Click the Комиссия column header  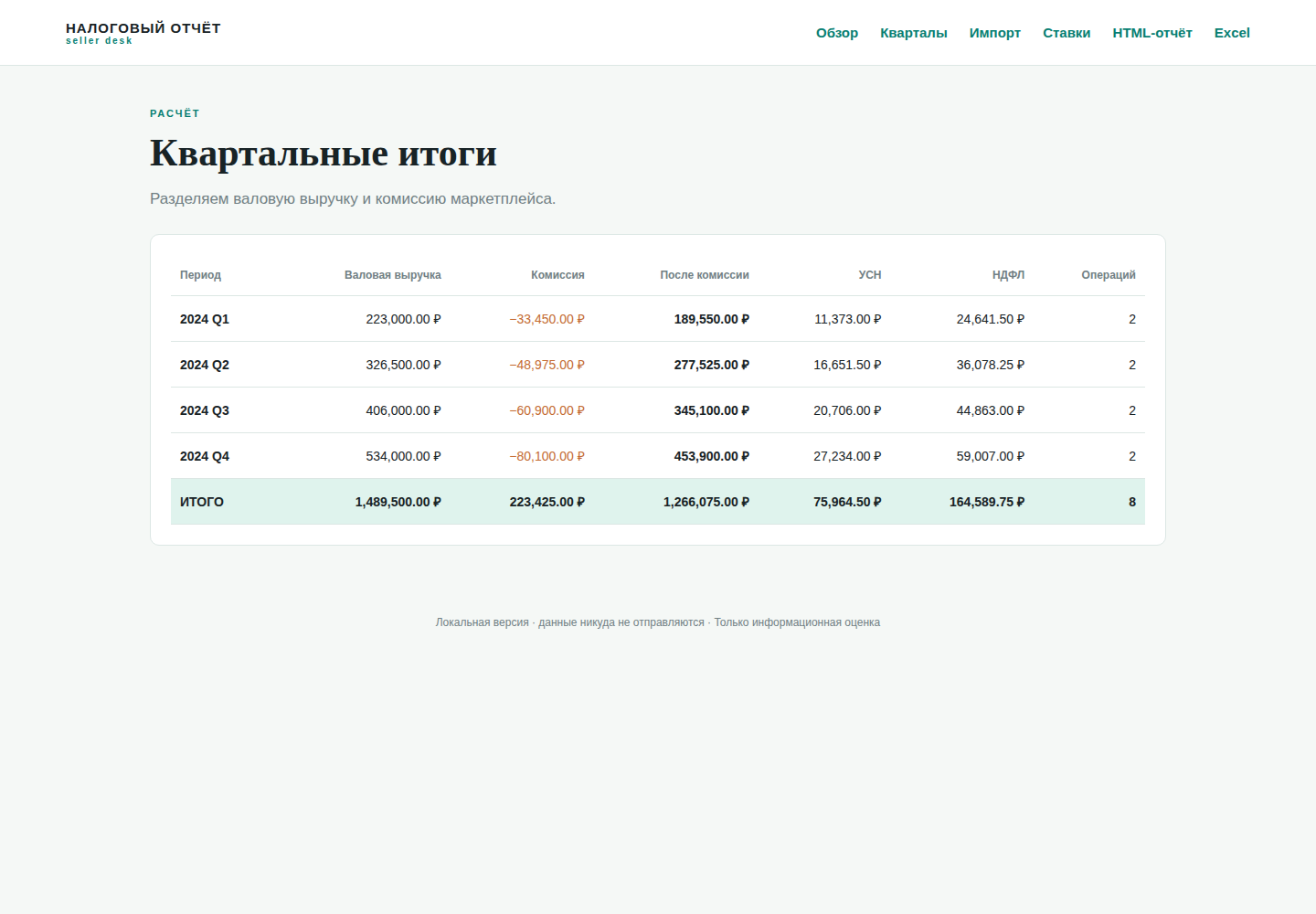click(557, 275)
